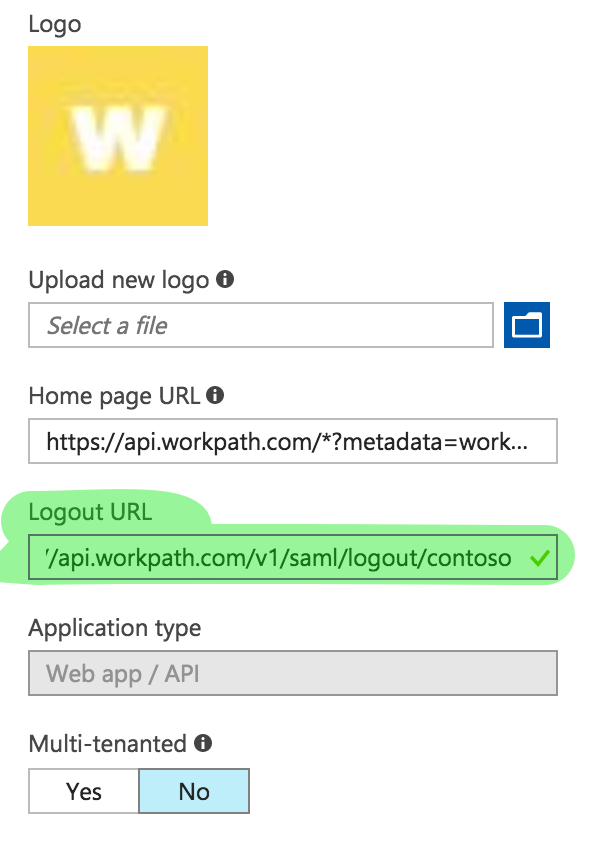Click inside the Logout URL field
The image size is (592, 844).
pos(293,557)
